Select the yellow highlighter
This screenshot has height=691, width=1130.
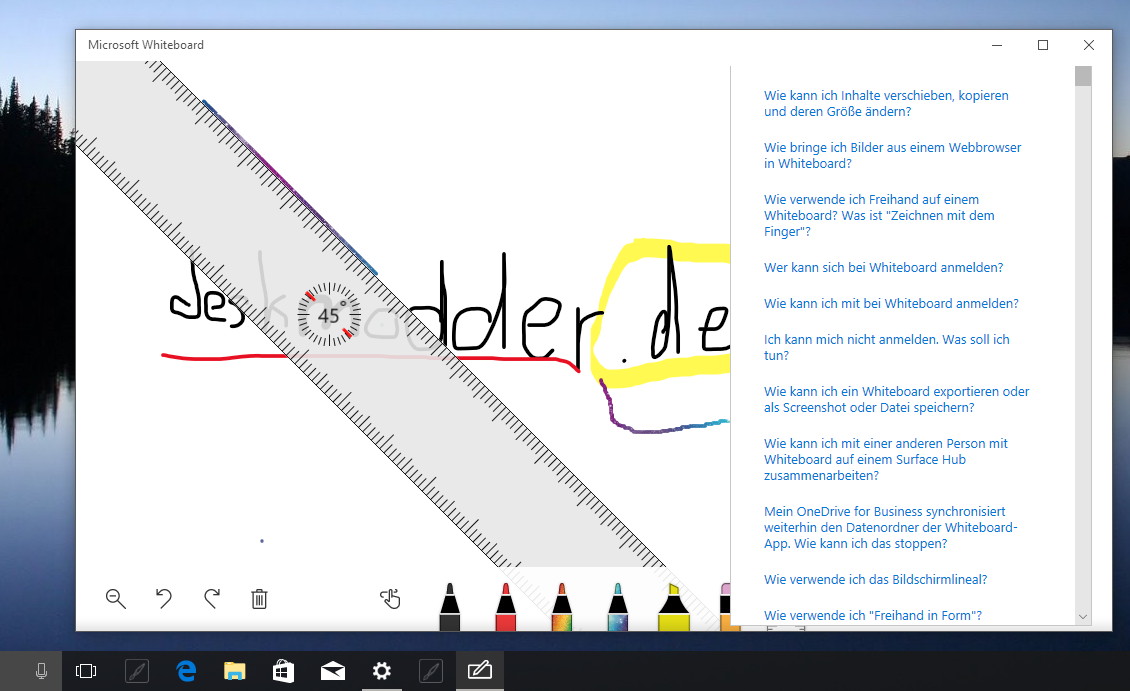point(674,607)
